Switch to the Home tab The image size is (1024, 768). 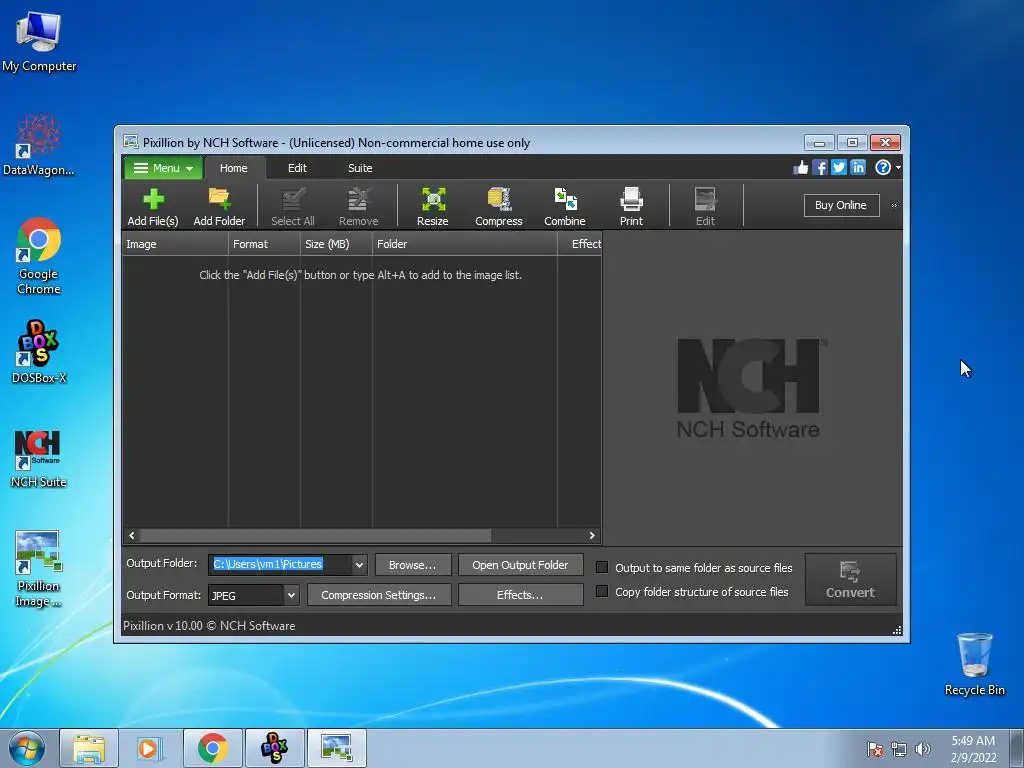point(234,168)
